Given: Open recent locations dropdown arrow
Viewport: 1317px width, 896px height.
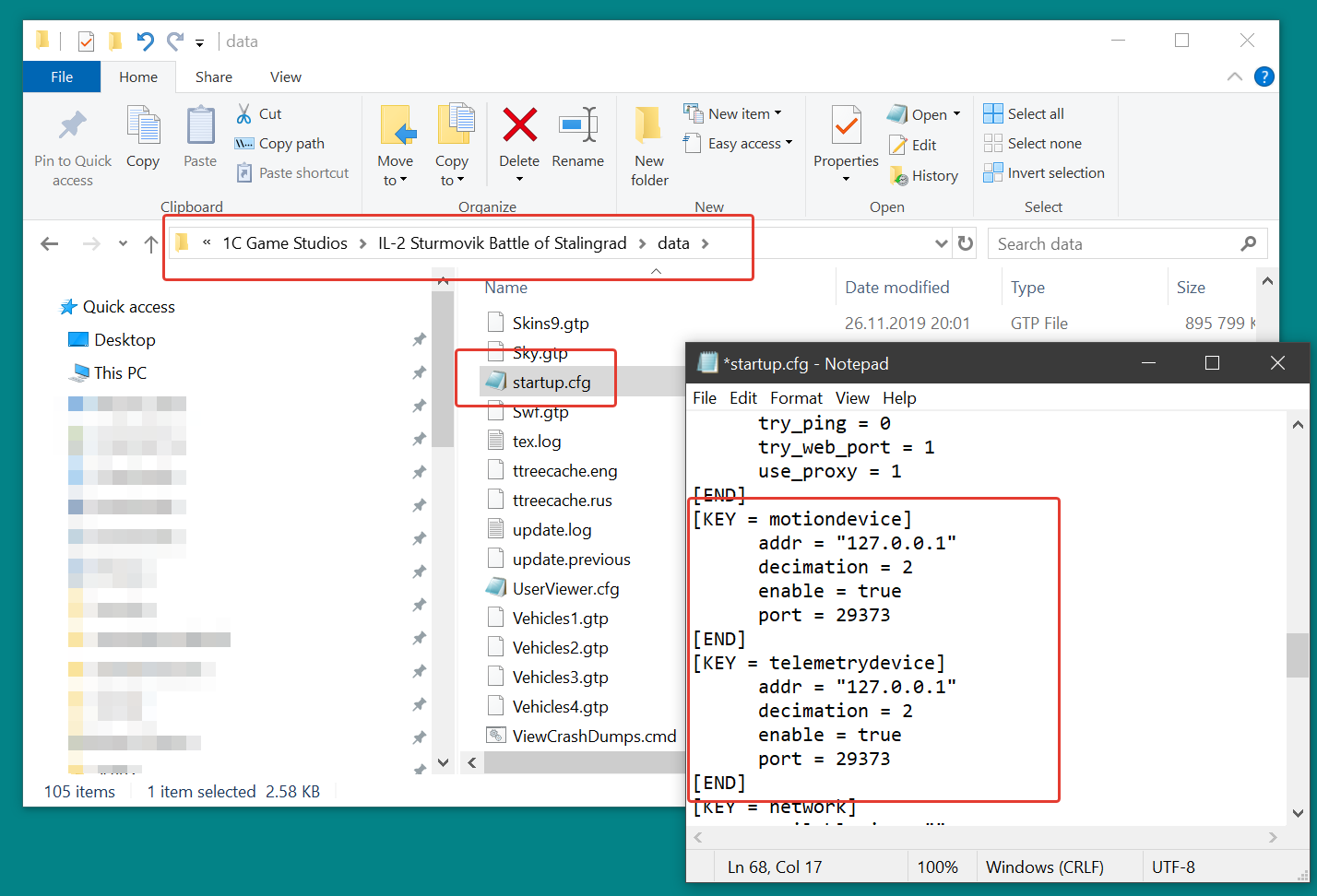Looking at the screenshot, I should [x=123, y=243].
